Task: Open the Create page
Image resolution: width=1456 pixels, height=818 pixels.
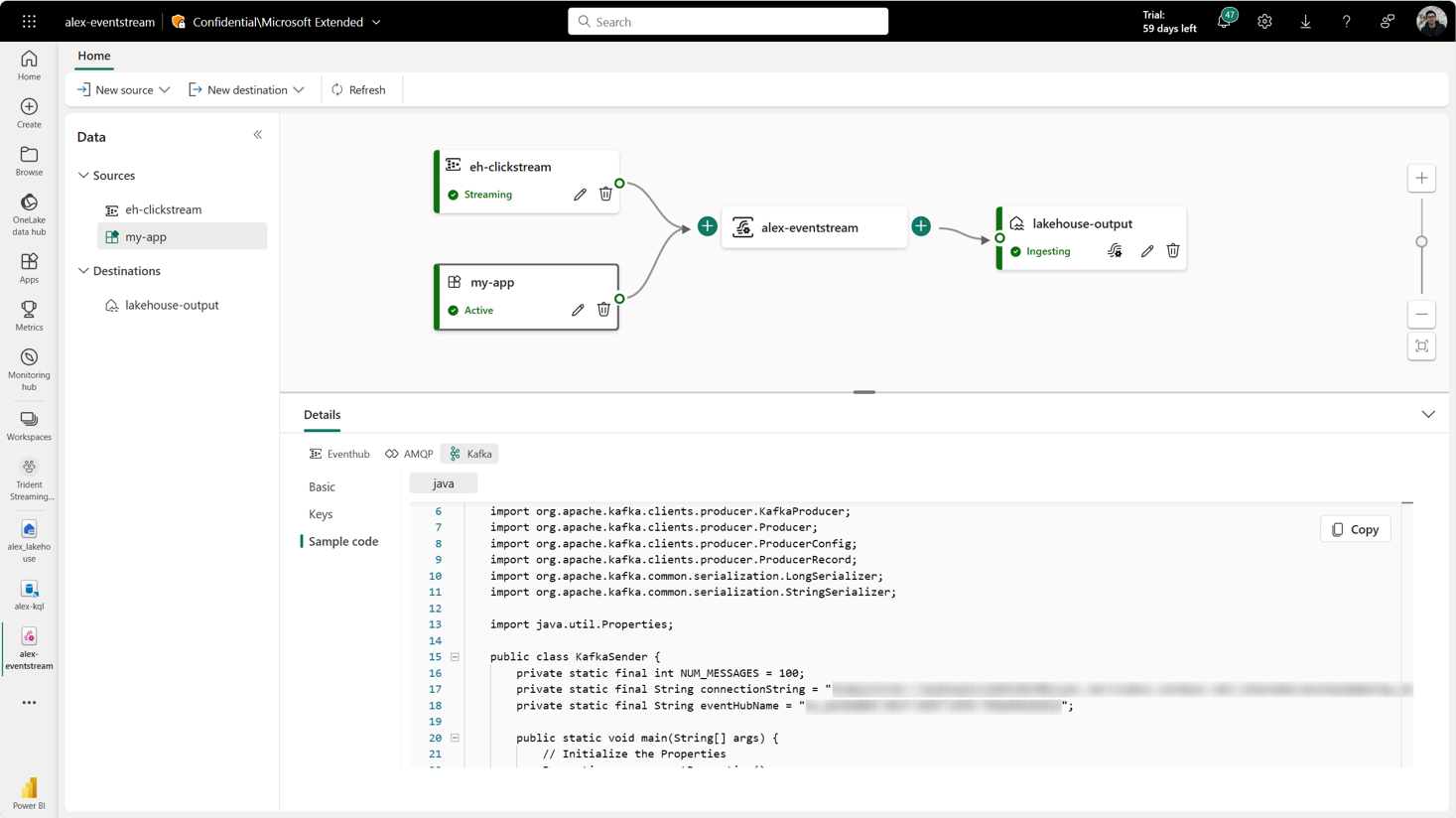Action: 29,113
